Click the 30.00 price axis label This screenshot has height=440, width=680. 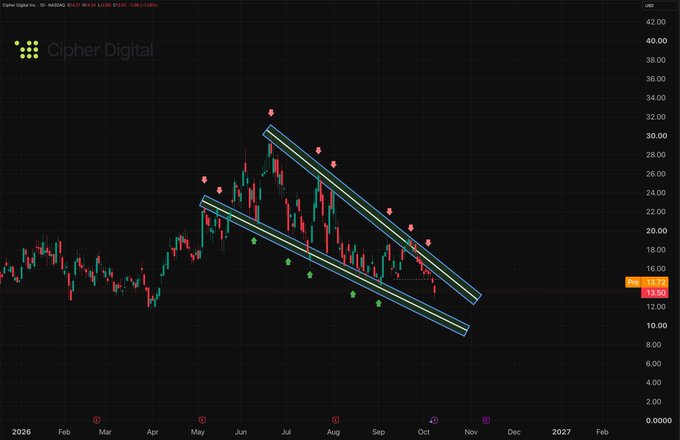tap(656, 136)
